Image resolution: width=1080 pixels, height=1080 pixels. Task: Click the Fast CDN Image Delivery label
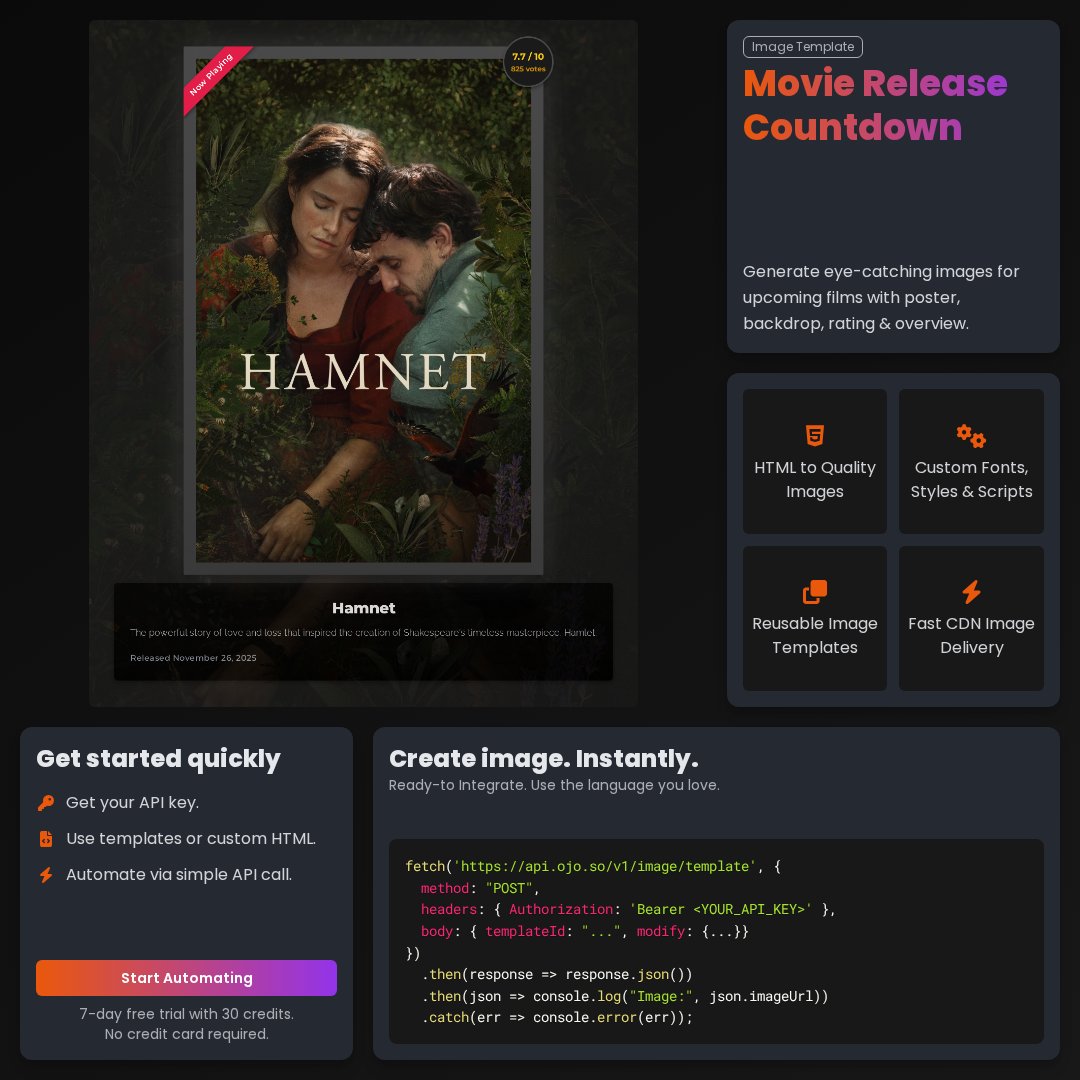point(970,635)
